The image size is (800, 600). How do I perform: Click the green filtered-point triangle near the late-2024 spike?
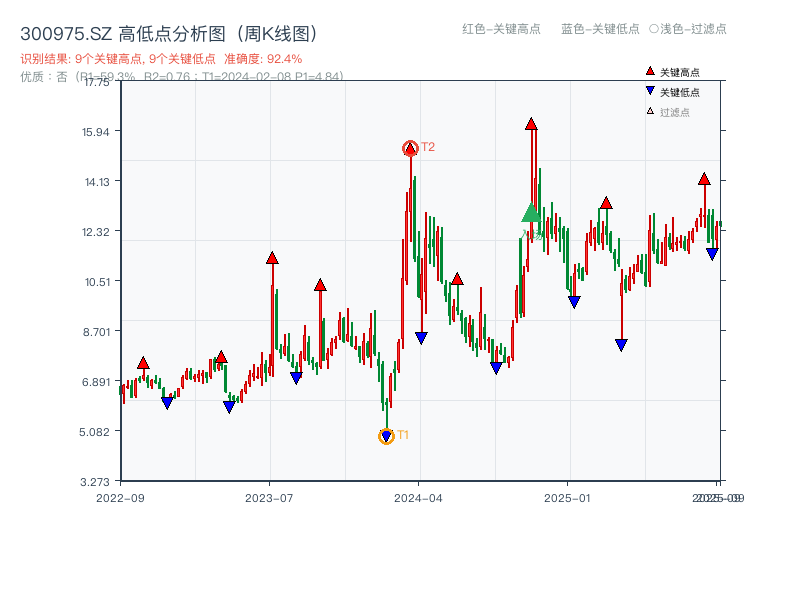tap(531, 215)
